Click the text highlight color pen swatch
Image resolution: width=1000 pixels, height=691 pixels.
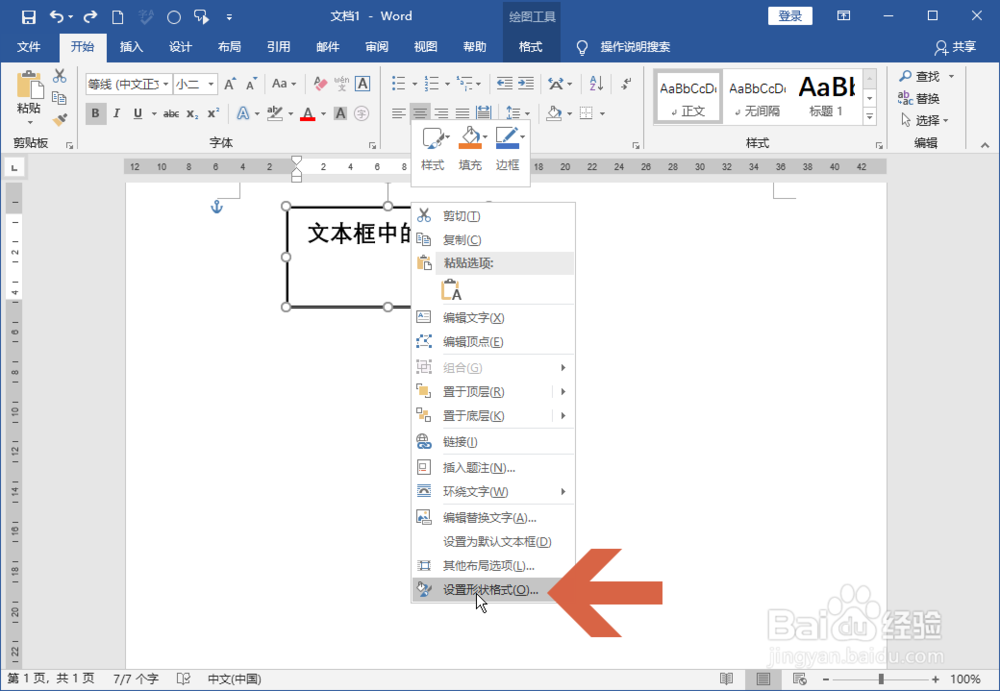pyautogui.click(x=275, y=114)
